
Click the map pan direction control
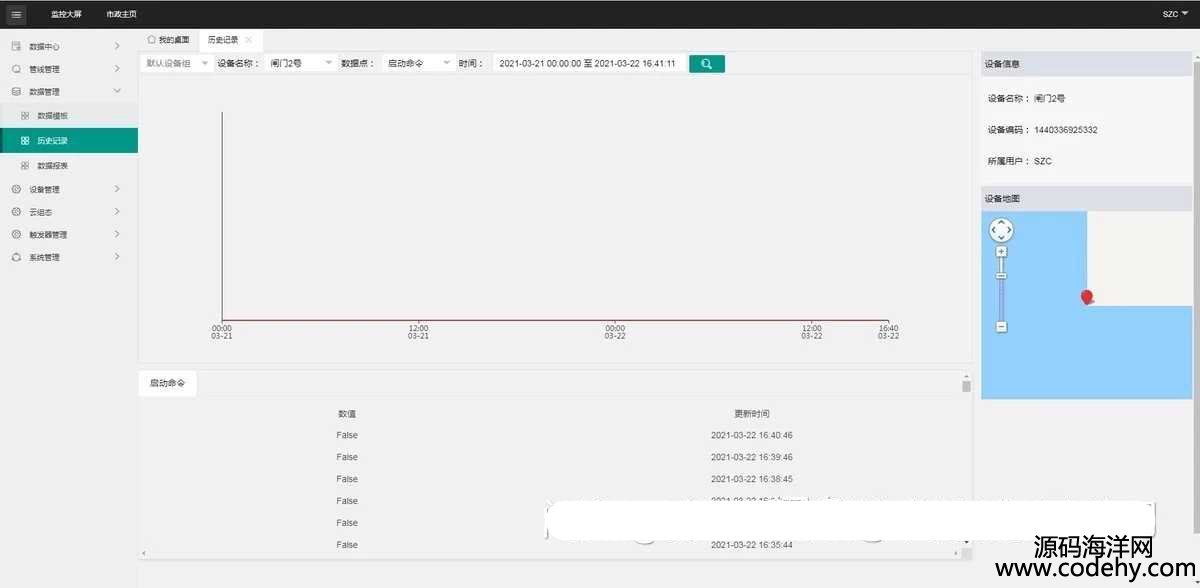pyautogui.click(x=1001, y=230)
